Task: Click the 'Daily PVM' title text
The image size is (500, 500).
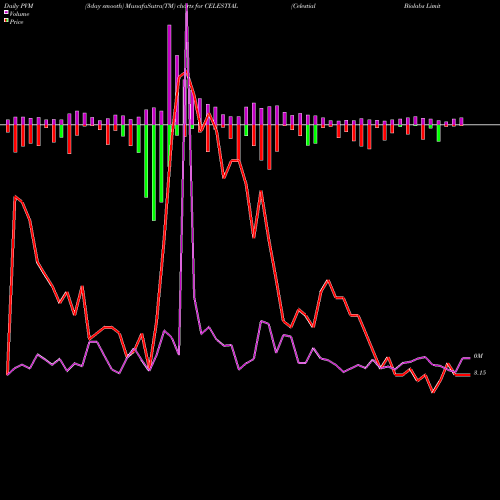Action: click(19, 6)
